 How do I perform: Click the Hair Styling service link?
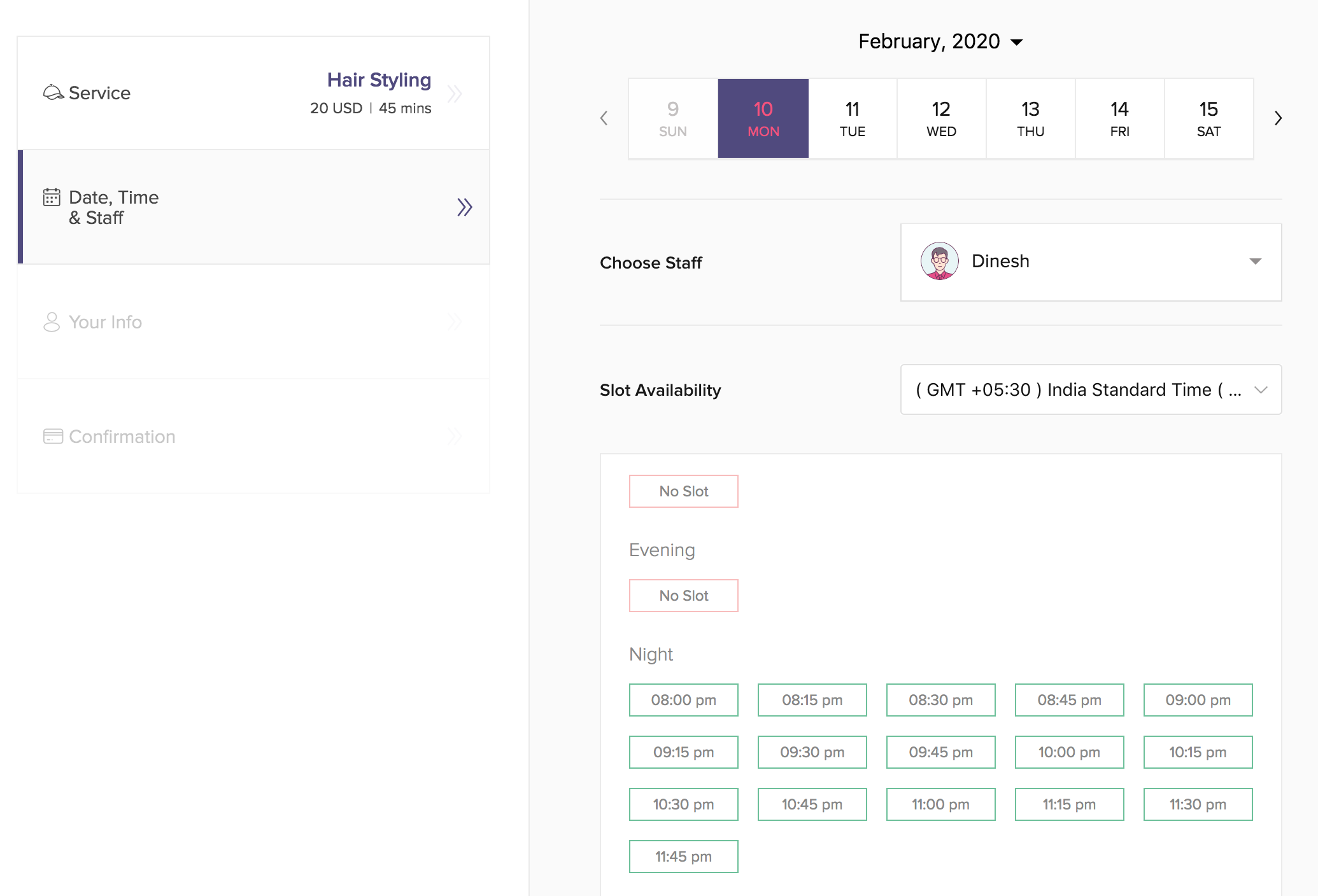pos(379,80)
